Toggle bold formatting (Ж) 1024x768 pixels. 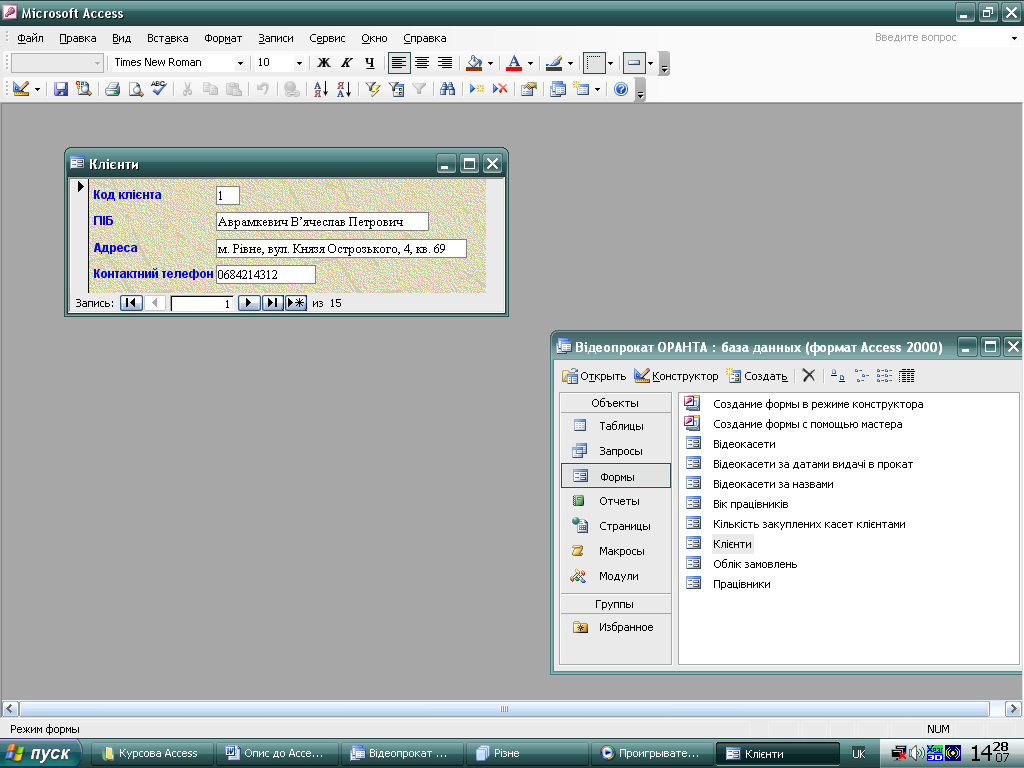click(324, 63)
